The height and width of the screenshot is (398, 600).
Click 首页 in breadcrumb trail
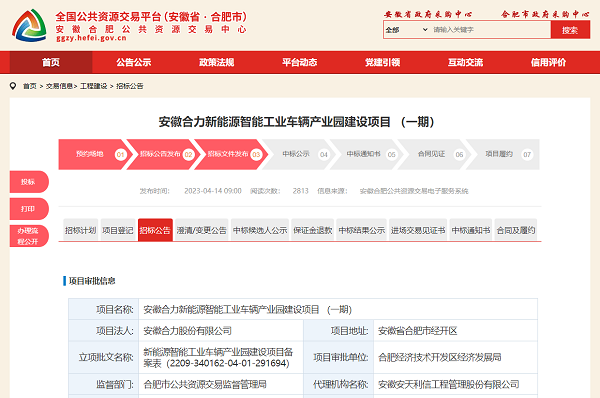[x=29, y=86]
